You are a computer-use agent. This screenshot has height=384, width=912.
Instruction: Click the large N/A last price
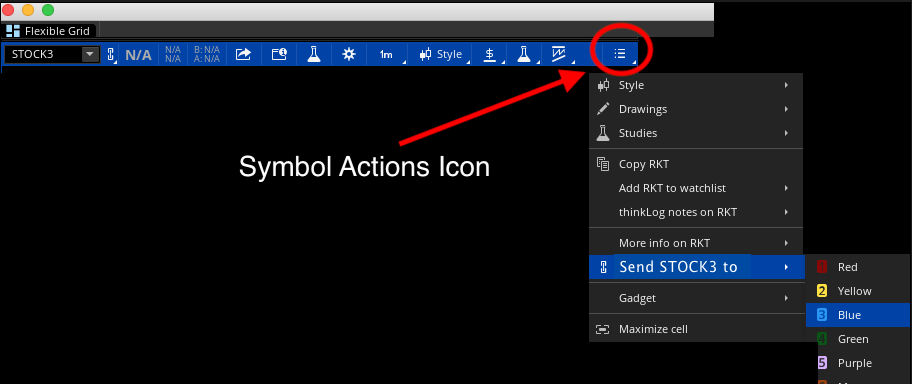(138, 55)
